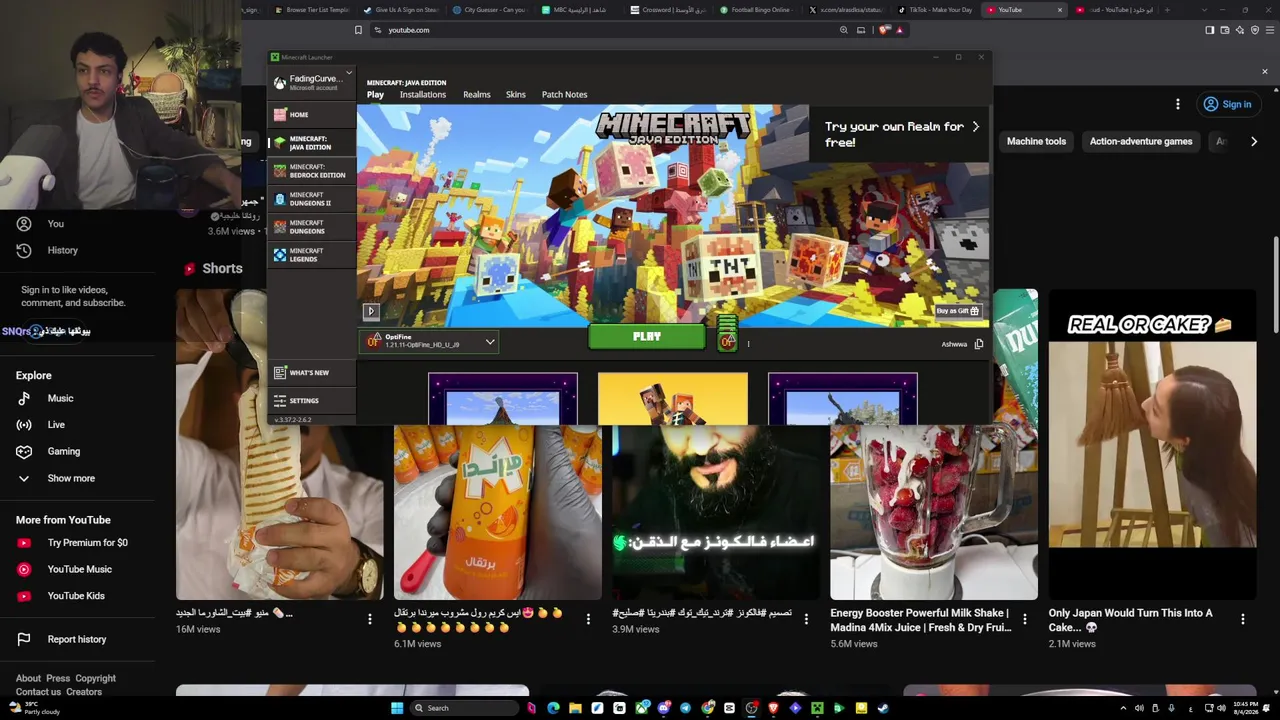Open options menu for the 3.9M views short
This screenshot has width=1280, height=720.
[806, 620]
